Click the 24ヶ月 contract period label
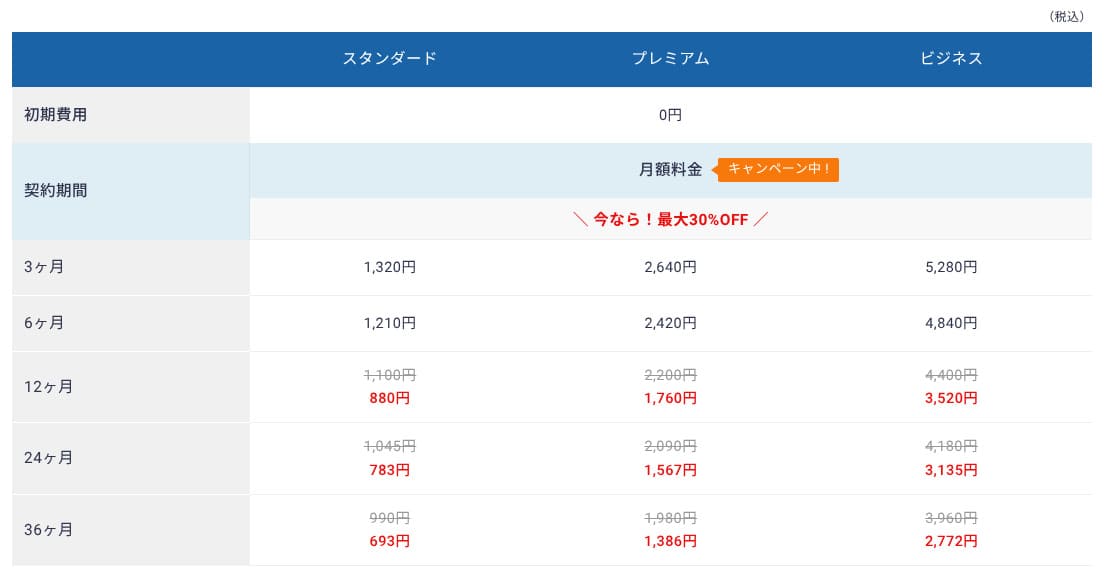Viewport: 1107px width, 580px height. [49, 458]
